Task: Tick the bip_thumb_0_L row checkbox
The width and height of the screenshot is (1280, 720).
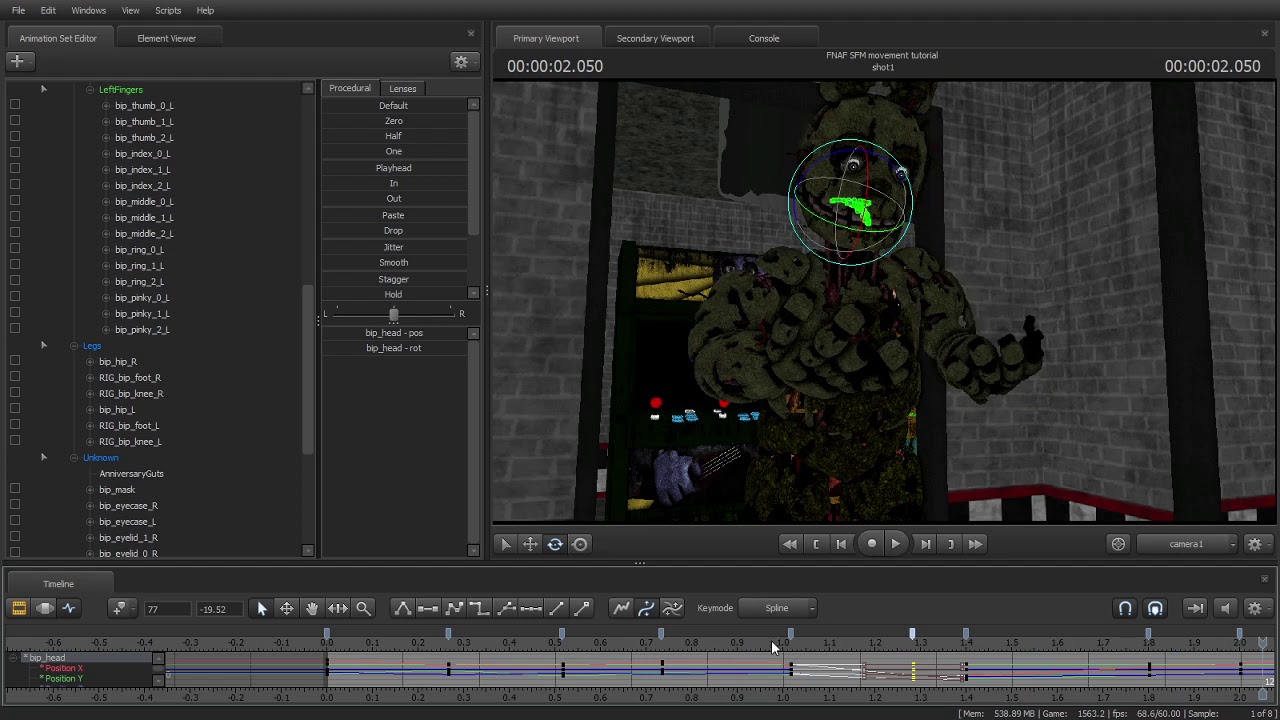Action: [x=15, y=105]
